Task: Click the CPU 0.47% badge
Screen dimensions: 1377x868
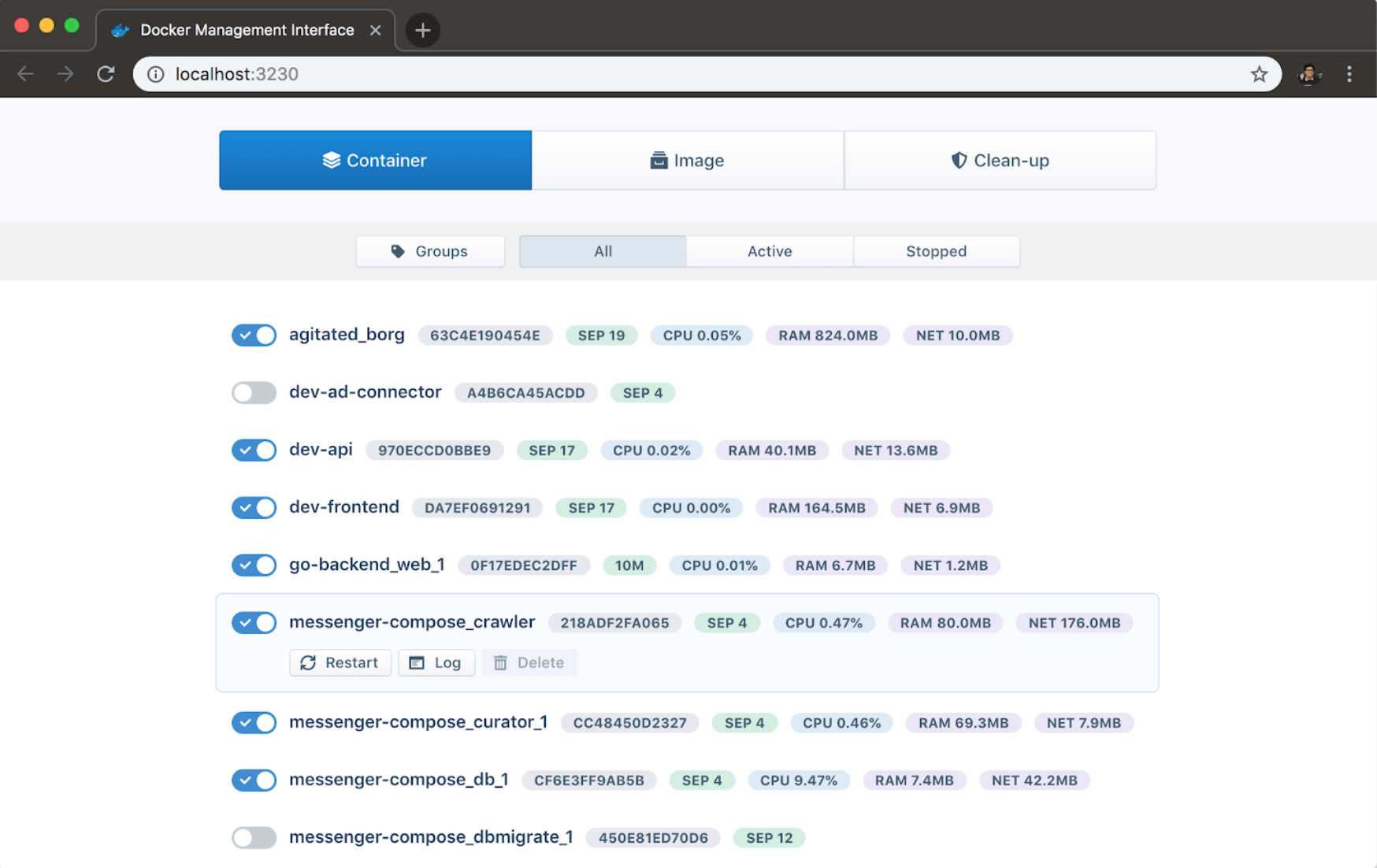Action: click(824, 623)
